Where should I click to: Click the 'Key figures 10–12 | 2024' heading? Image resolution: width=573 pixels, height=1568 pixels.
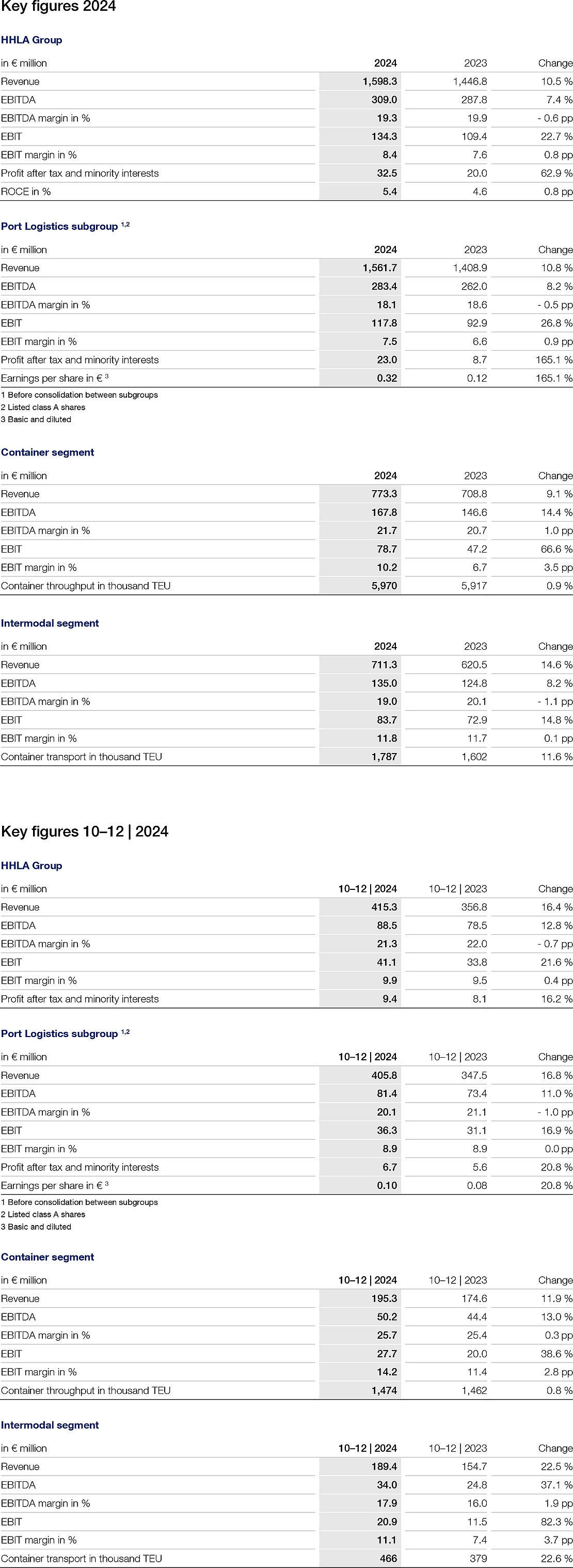pyautogui.click(x=85, y=832)
